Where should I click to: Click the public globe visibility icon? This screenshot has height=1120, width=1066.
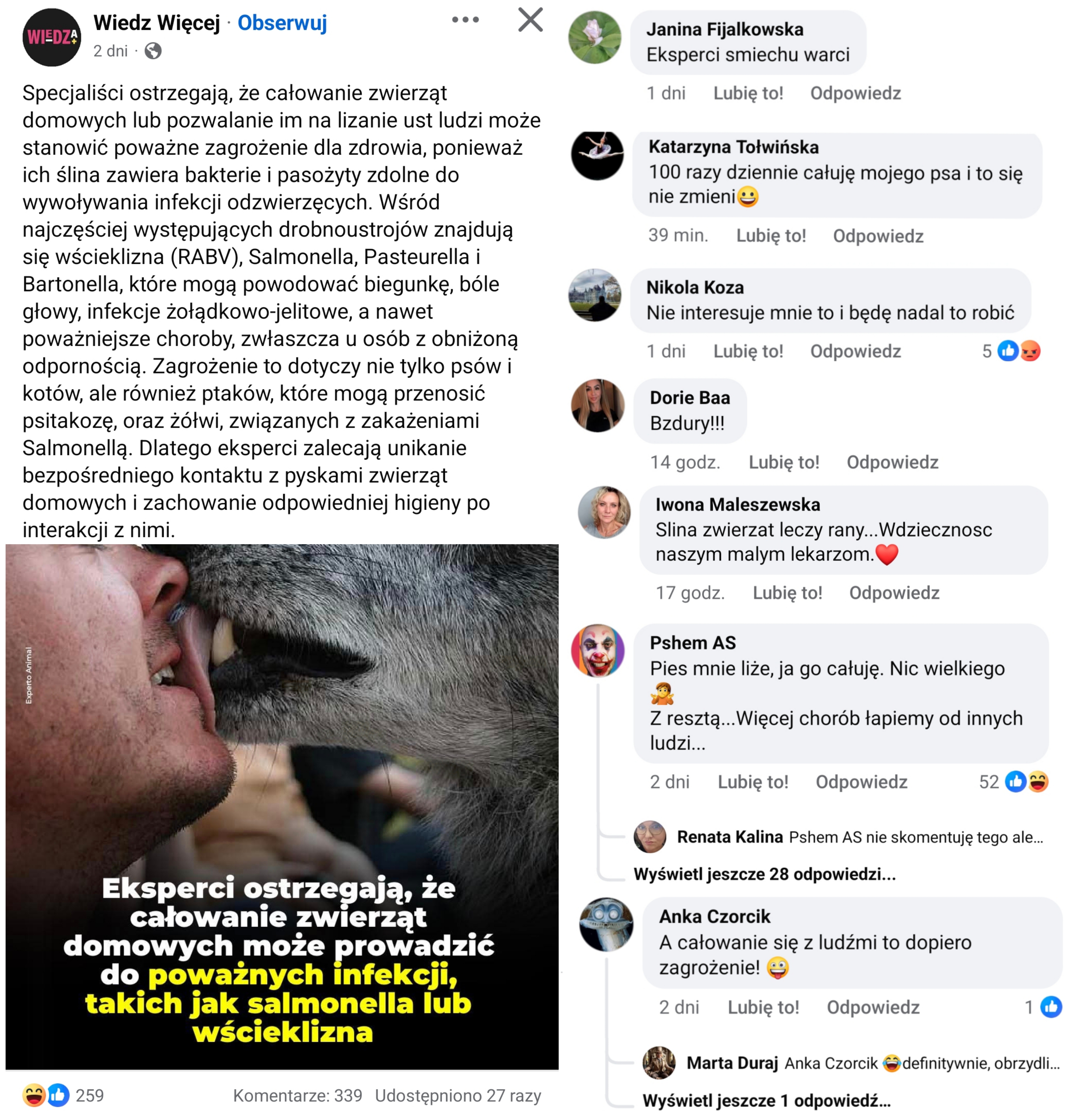point(153,51)
